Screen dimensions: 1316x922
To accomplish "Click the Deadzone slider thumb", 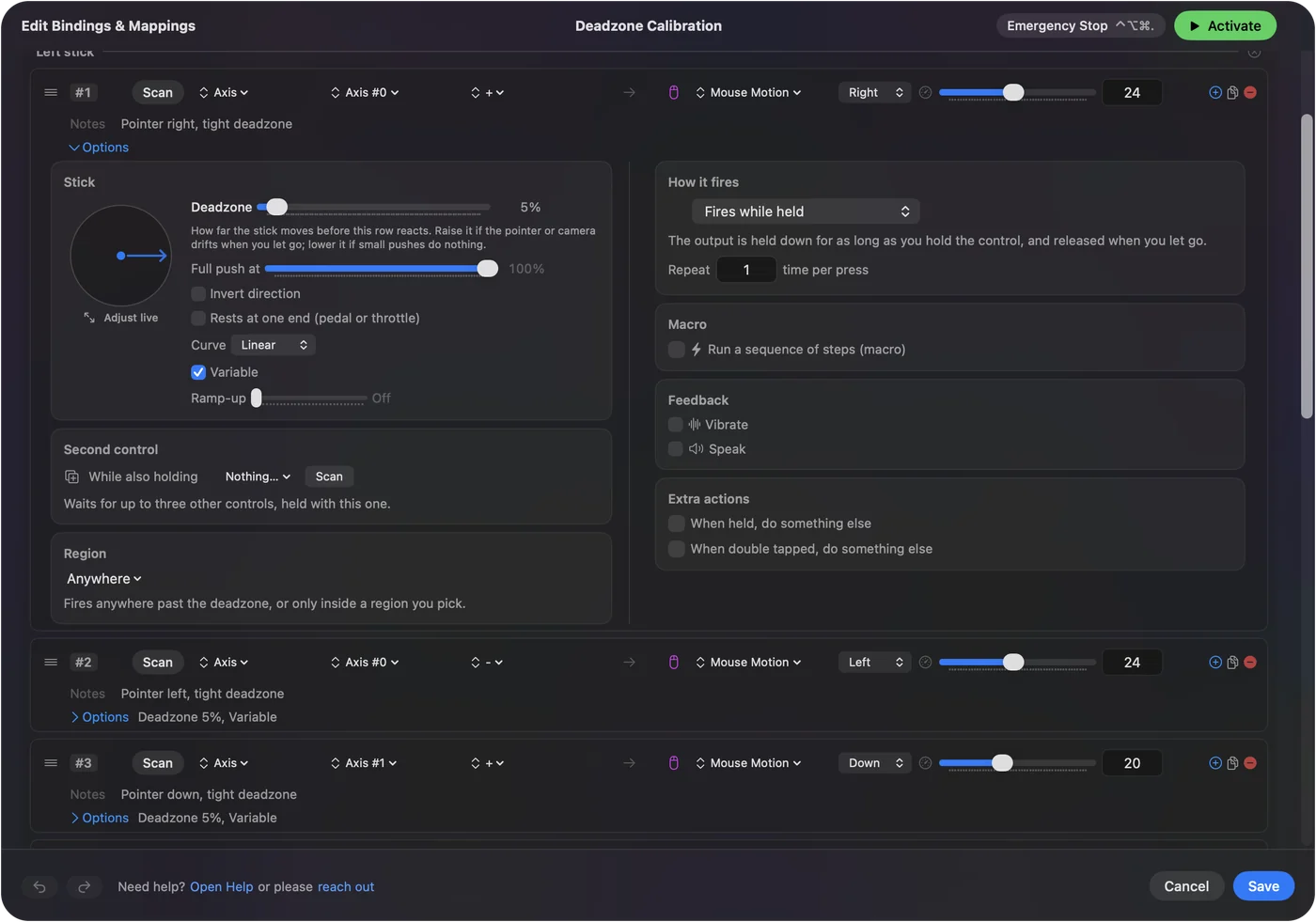I will 277,207.
